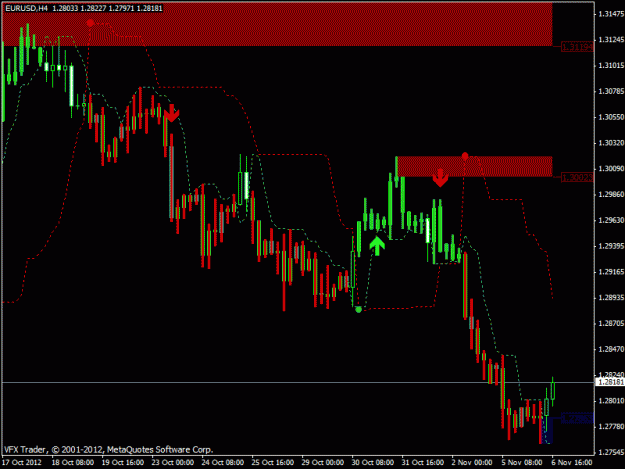Click price axis label 1.29165
Viewport: 625px width, 469px height.
[611, 272]
